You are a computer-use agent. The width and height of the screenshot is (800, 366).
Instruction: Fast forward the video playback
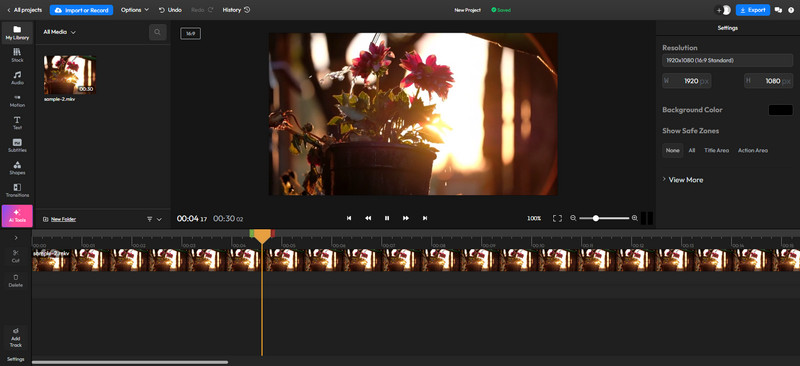[x=406, y=218]
